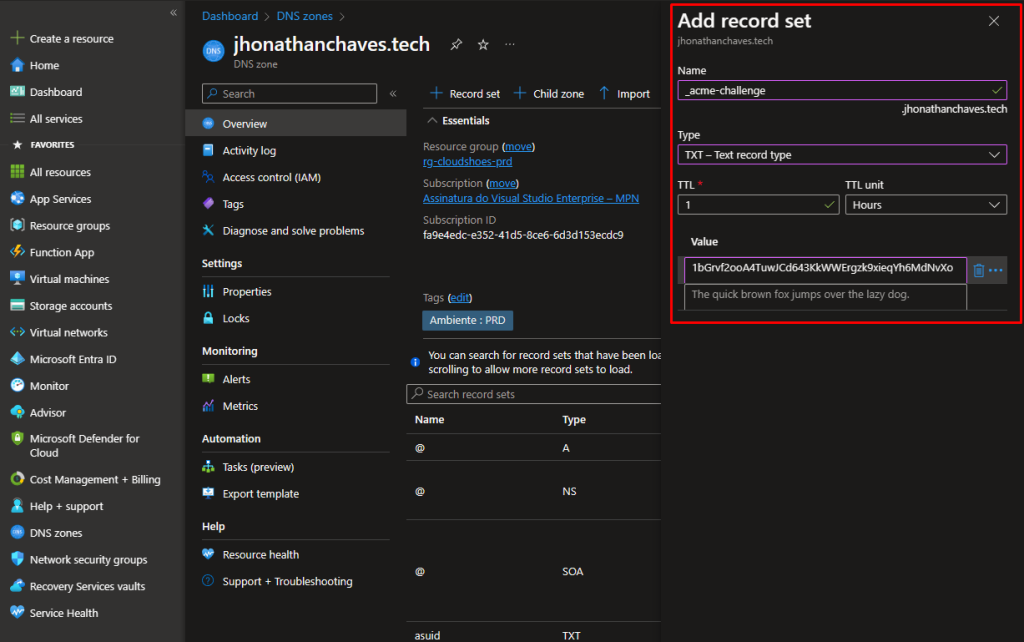
Task: Open Metrics under Monitoring
Action: pos(240,406)
